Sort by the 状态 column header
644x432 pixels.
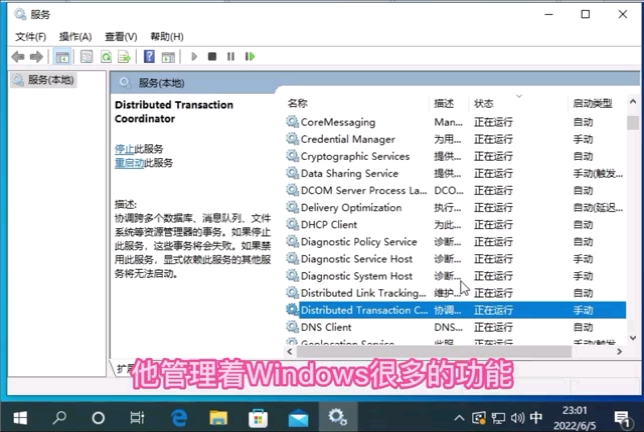click(x=484, y=103)
